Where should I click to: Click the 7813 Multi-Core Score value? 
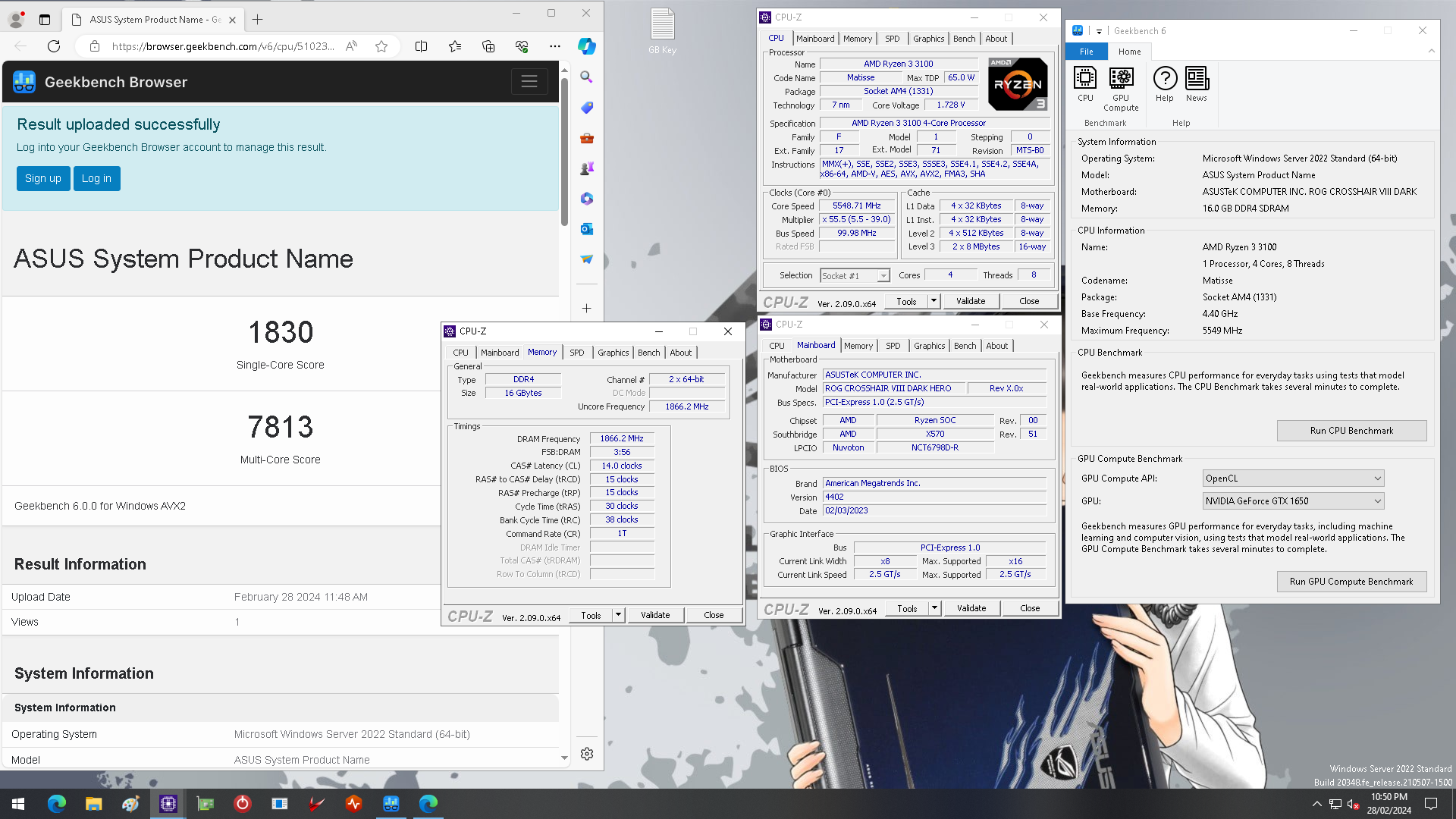281,427
